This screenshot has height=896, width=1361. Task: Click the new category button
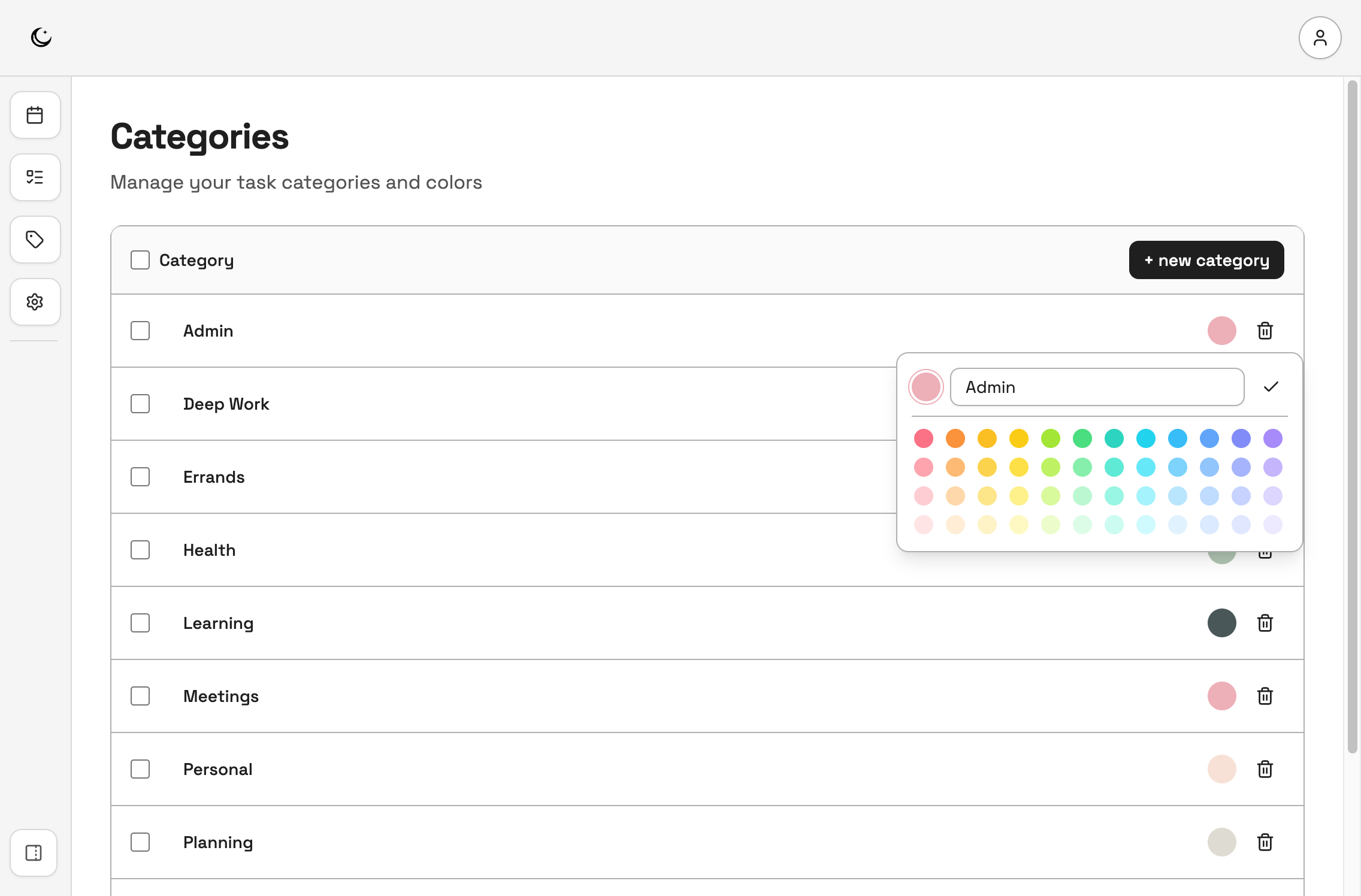click(x=1206, y=260)
